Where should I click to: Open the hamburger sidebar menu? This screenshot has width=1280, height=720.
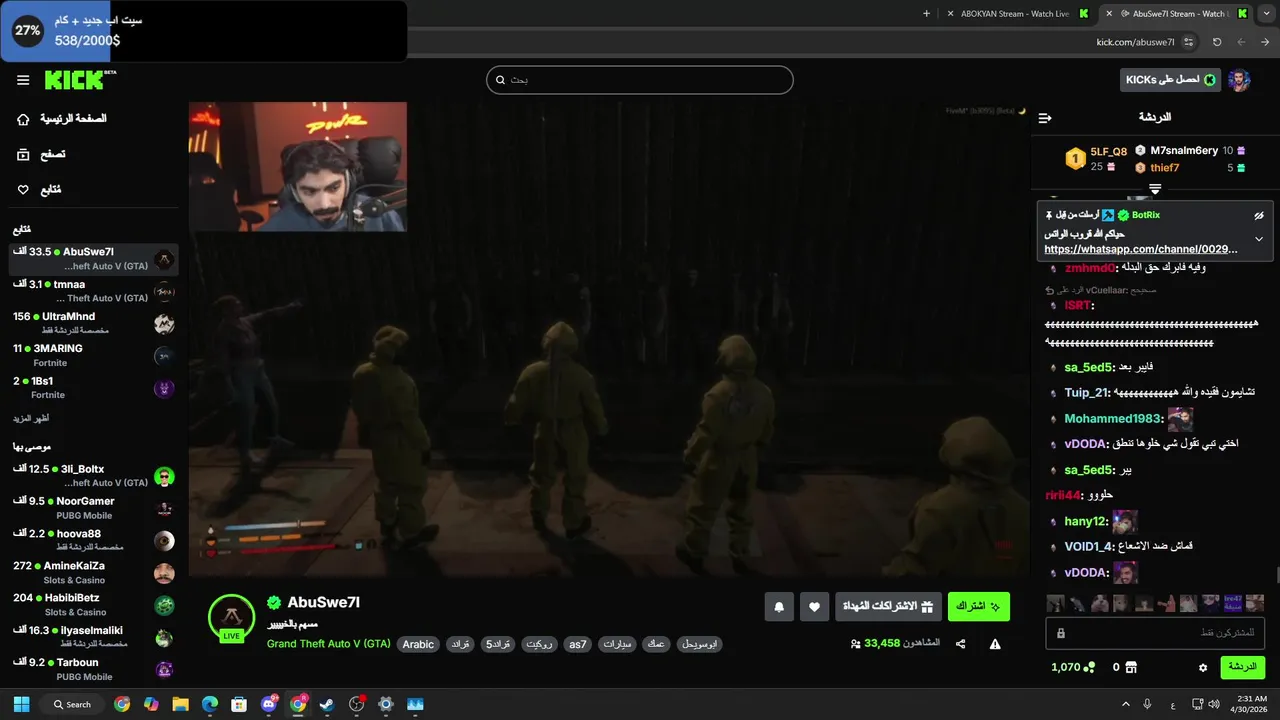tap(23, 80)
